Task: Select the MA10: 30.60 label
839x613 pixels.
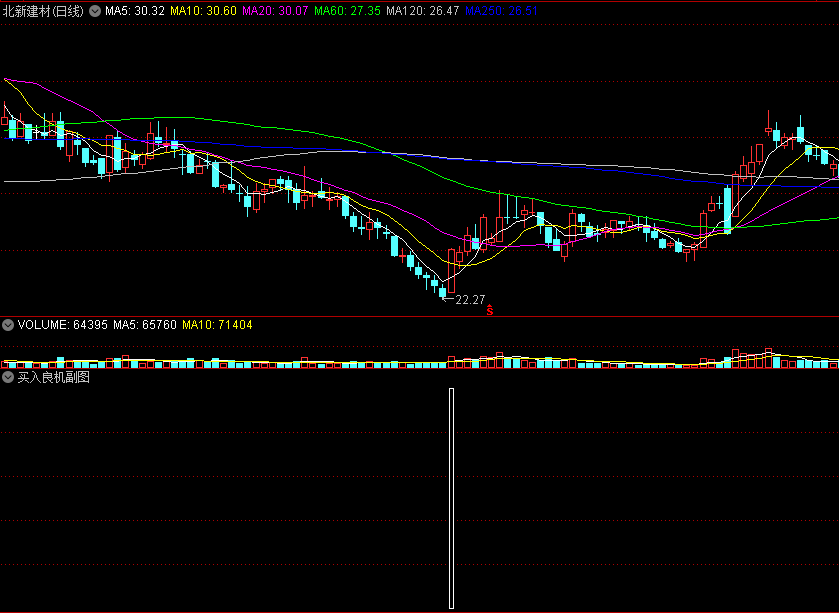Action: 203,11
